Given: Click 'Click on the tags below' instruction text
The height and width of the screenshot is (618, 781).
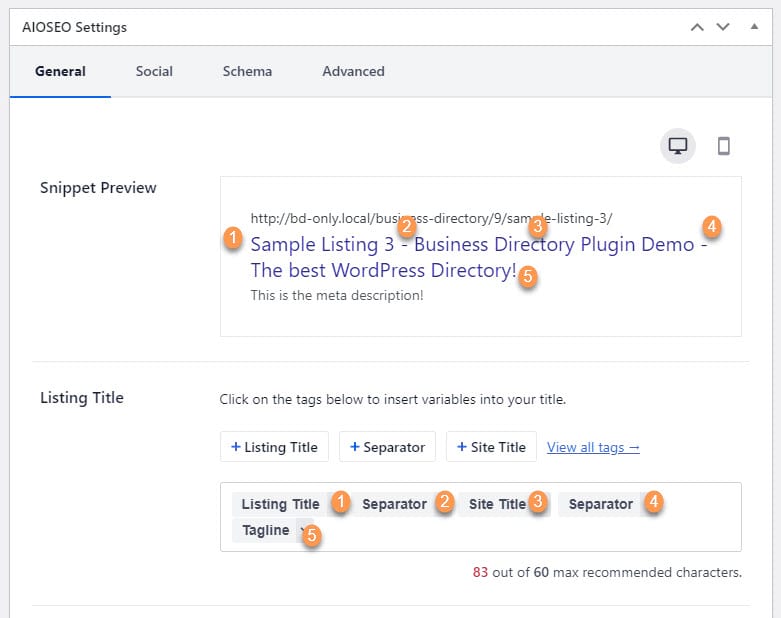Looking at the screenshot, I should tap(392, 399).
